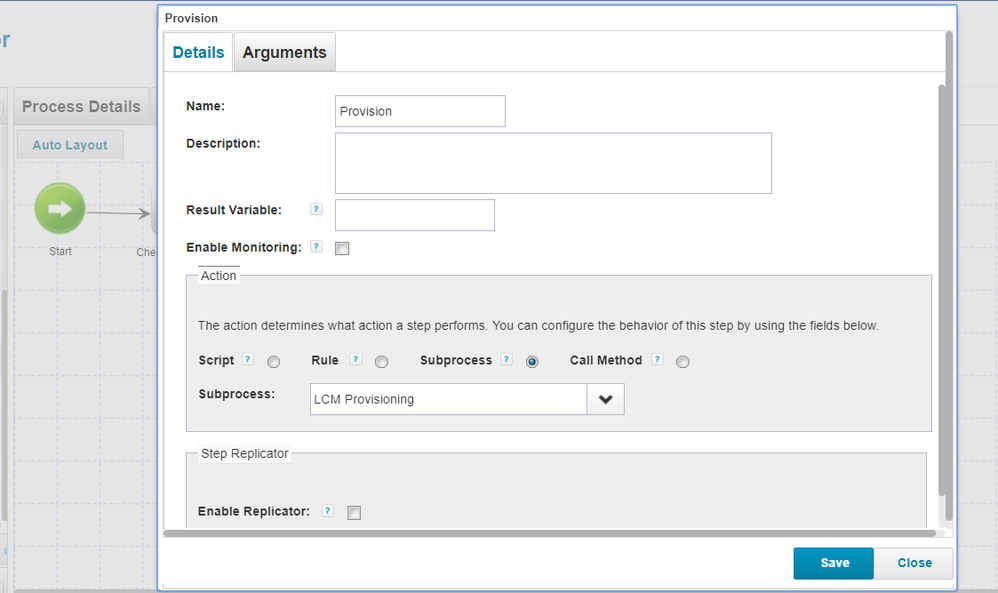Click help icon beside Enable Monitoring
The height and width of the screenshot is (593, 998).
coord(316,247)
